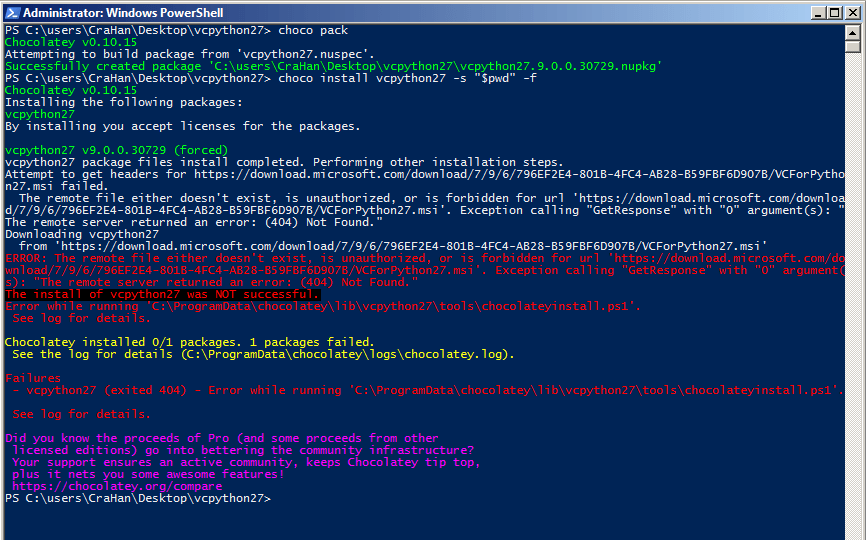Click the 'Administrator: Windows PowerShell' title text
866x540 pixels.
coord(123,12)
